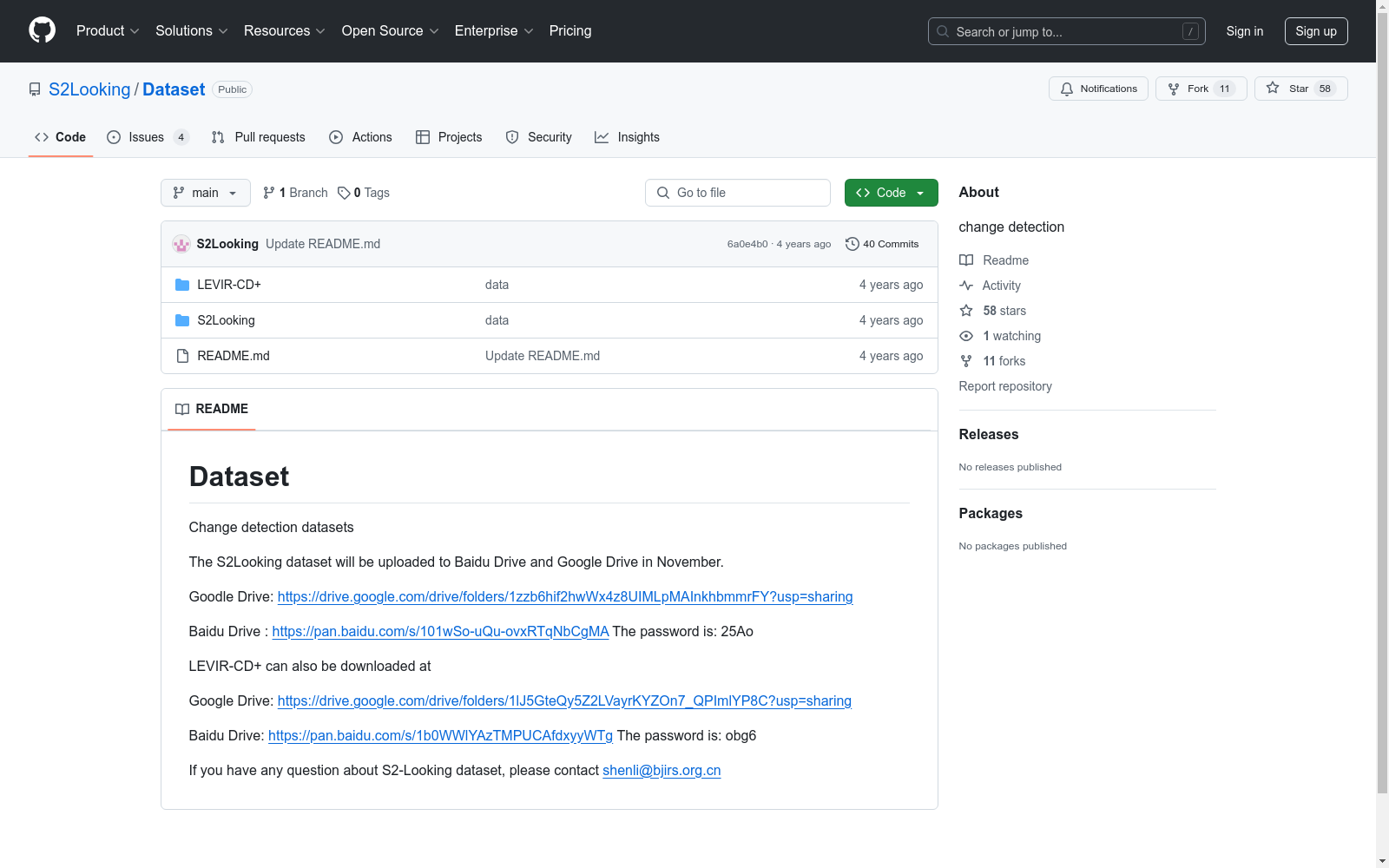Click the repository icon beside S2Looking
The height and width of the screenshot is (868, 1389).
click(x=35, y=89)
